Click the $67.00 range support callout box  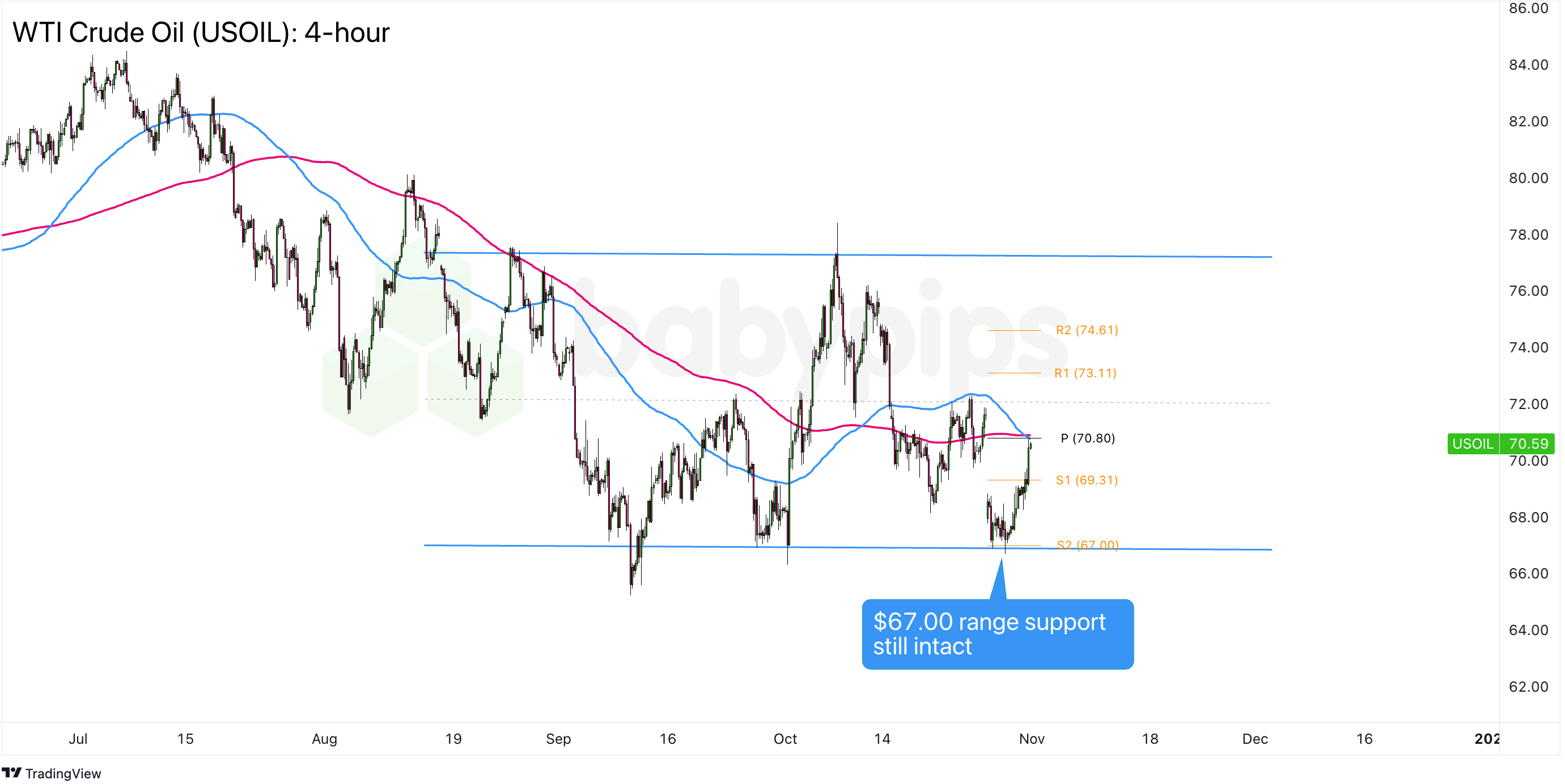(998, 634)
